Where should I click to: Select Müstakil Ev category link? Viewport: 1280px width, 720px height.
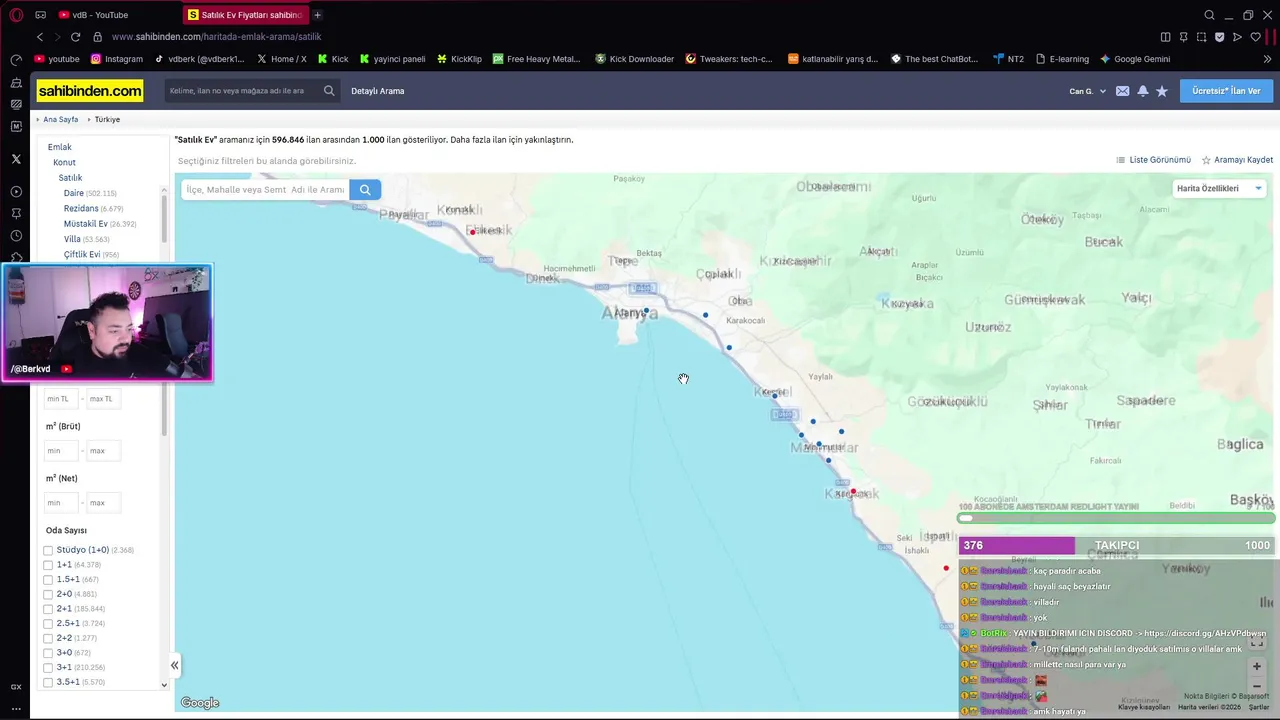(86, 224)
